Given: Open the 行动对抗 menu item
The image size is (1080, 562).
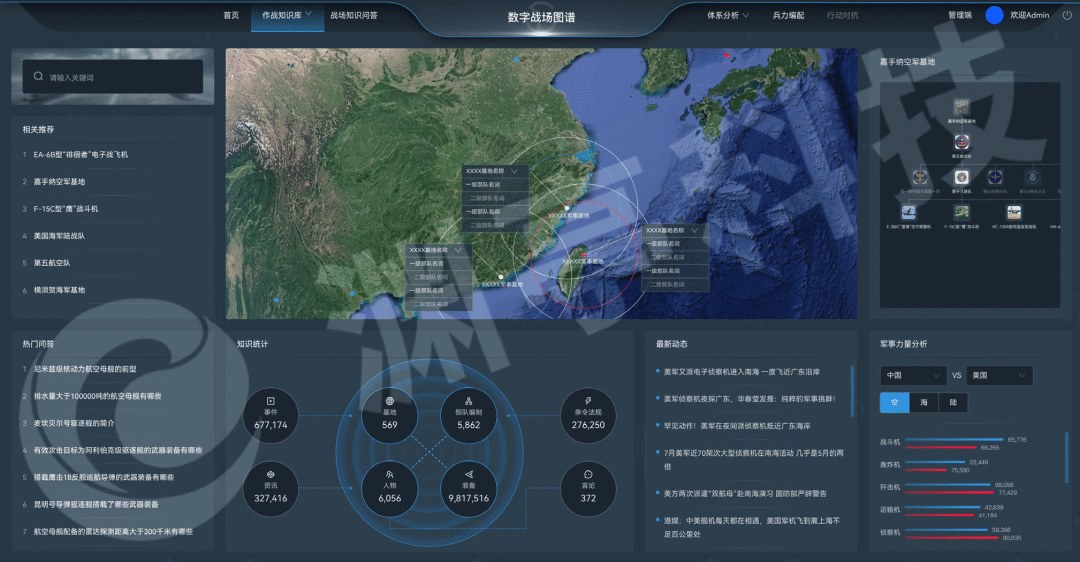Looking at the screenshot, I should (x=843, y=15).
